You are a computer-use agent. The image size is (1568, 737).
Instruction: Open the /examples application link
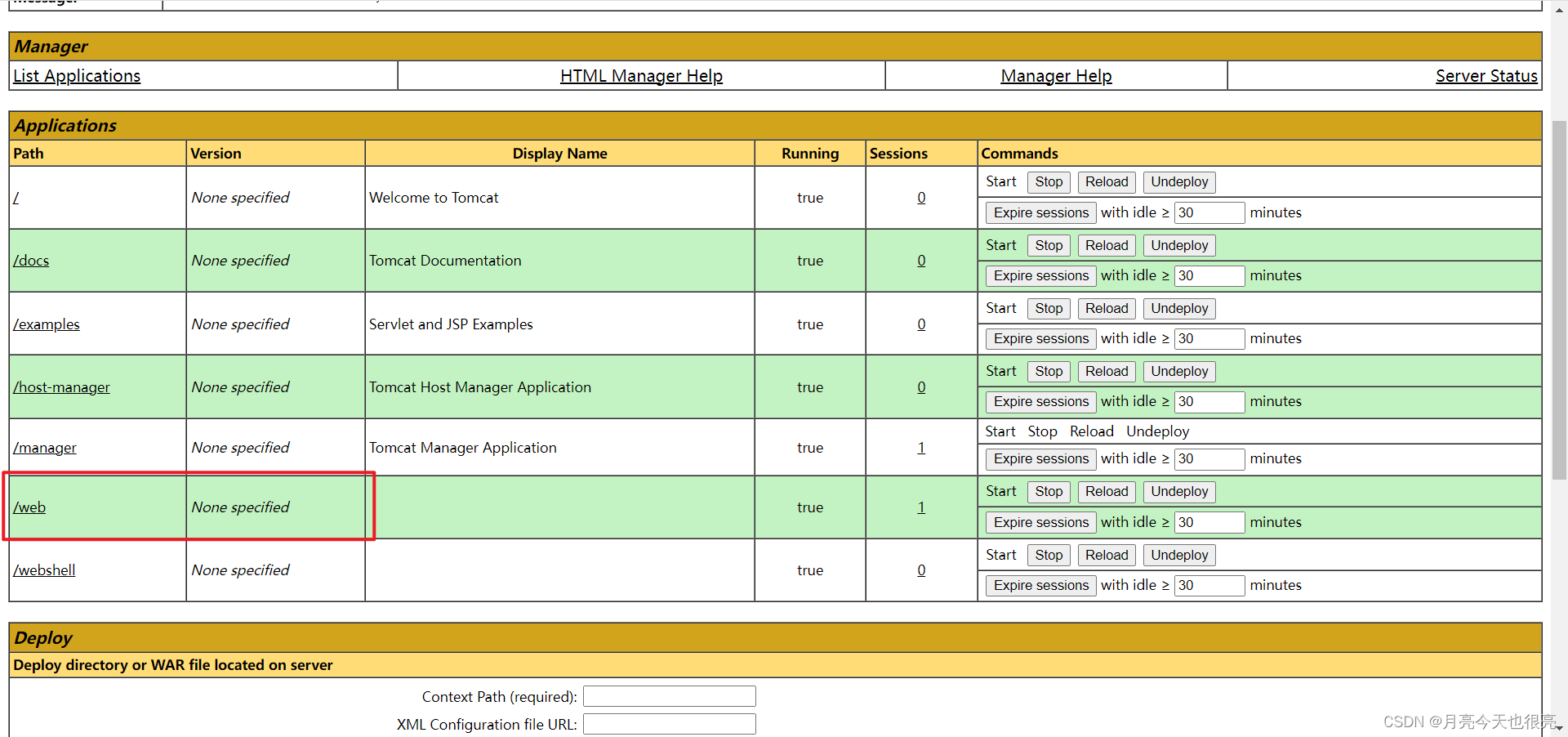pyautogui.click(x=47, y=324)
